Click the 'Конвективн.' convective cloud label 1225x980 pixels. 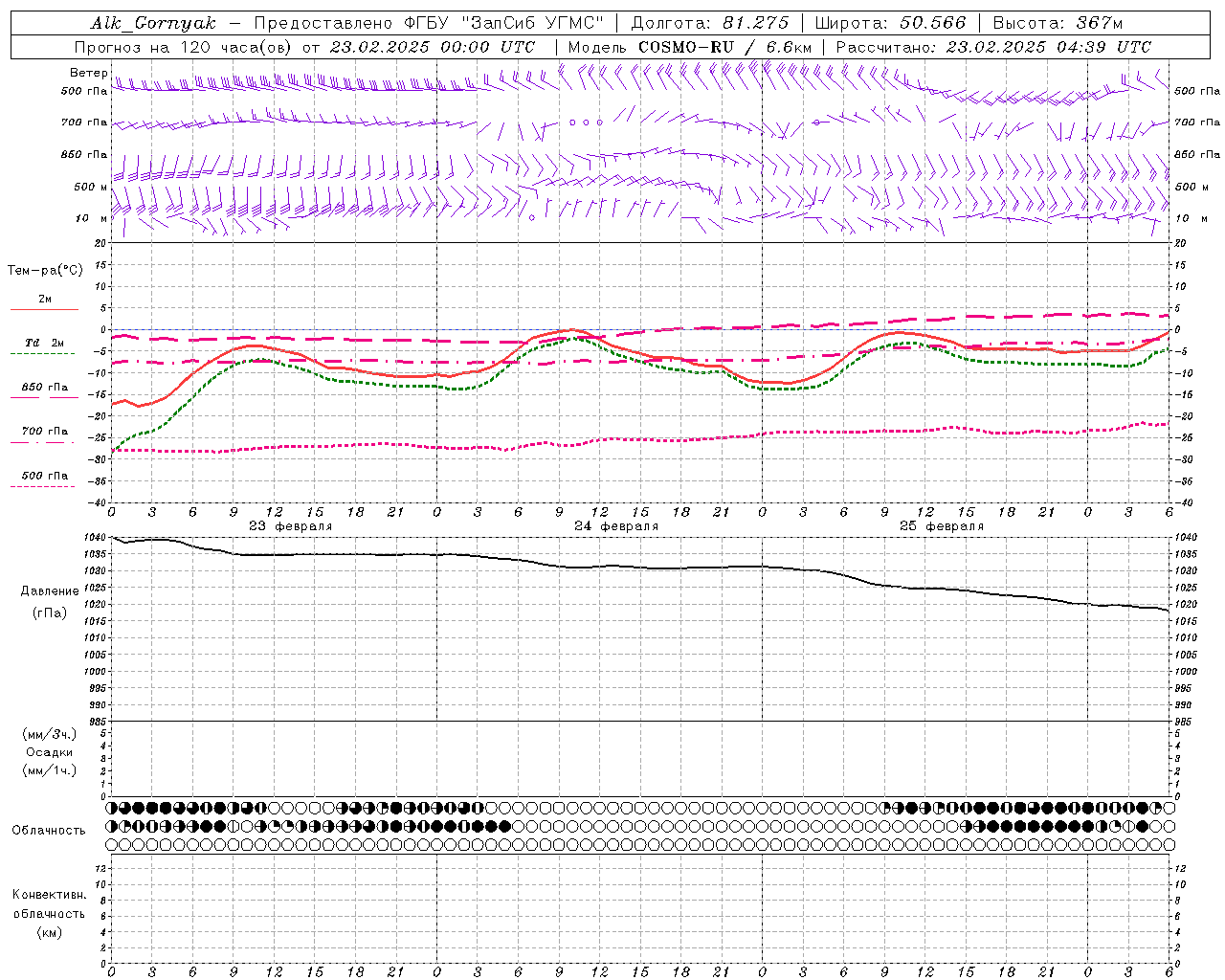(49, 895)
